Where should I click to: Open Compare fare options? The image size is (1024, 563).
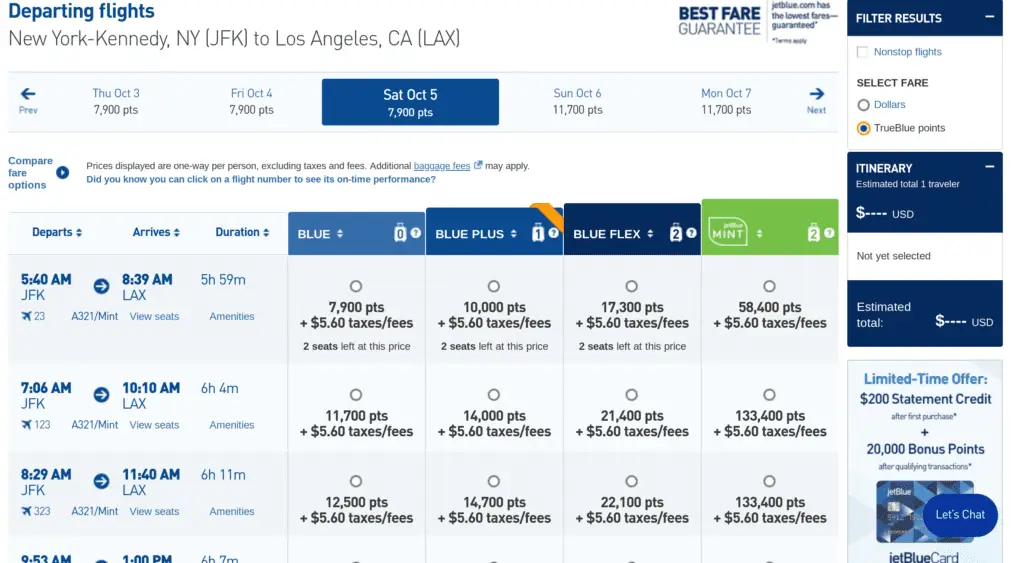point(31,172)
